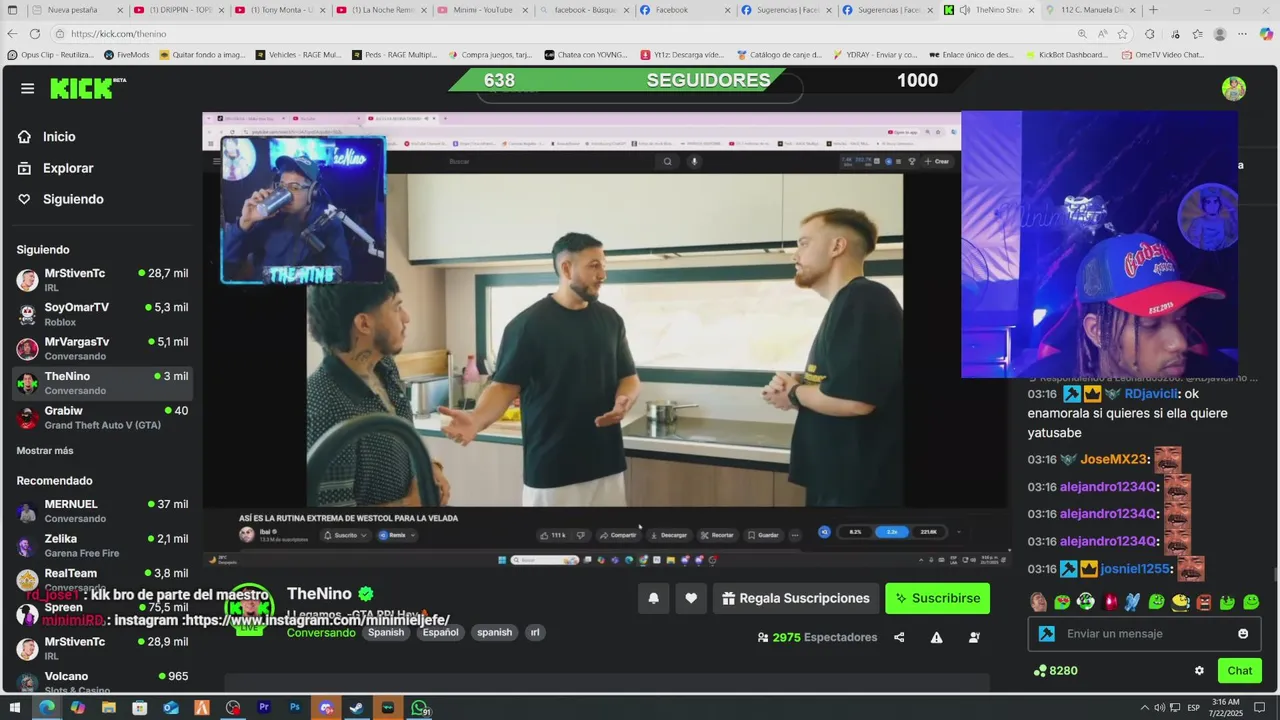Toggle the follow heart button
Viewport: 1280px width, 720px height.
690,598
